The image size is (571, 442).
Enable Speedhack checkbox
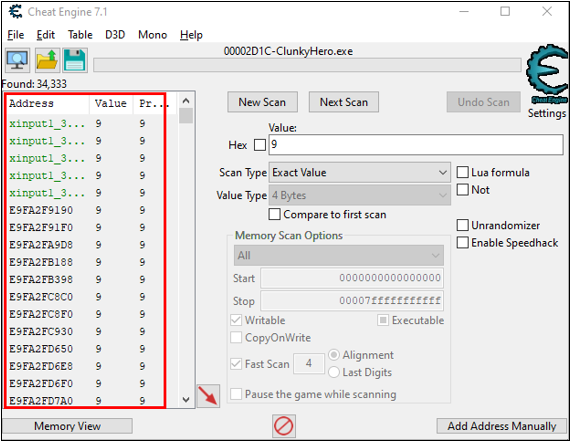462,242
